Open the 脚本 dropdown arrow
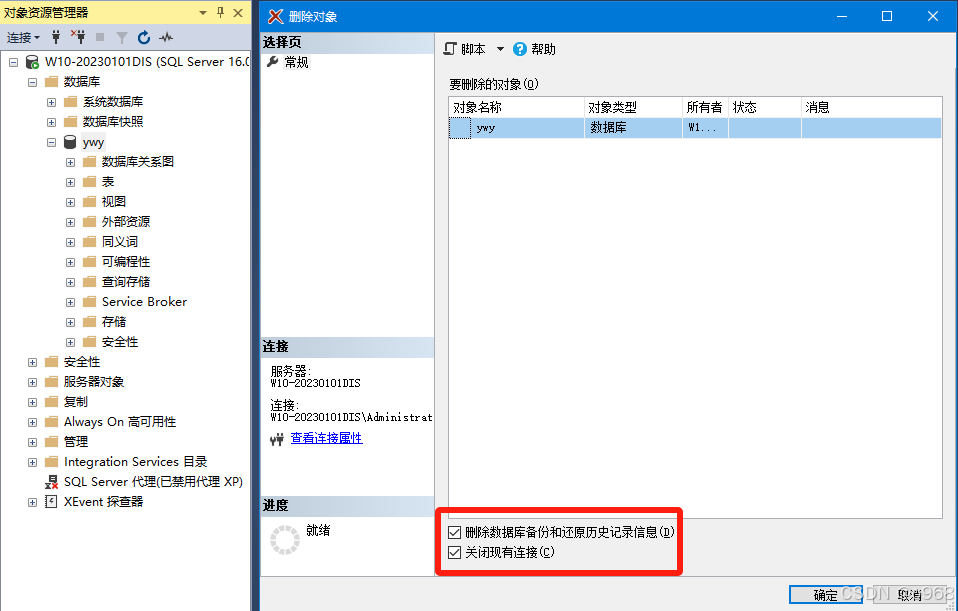 tap(500, 49)
